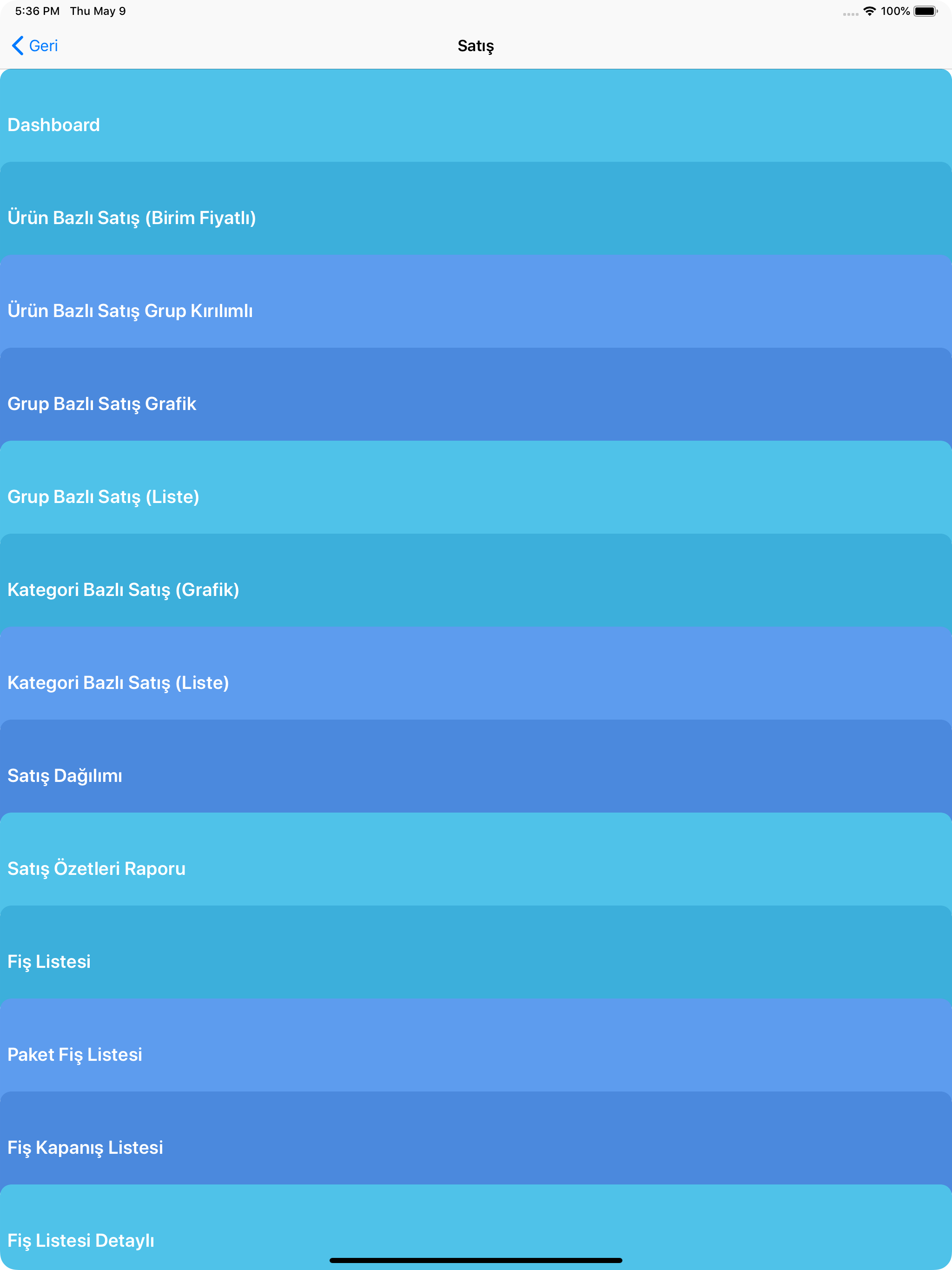Open the Dashboard report
952x1270 pixels.
click(476, 115)
